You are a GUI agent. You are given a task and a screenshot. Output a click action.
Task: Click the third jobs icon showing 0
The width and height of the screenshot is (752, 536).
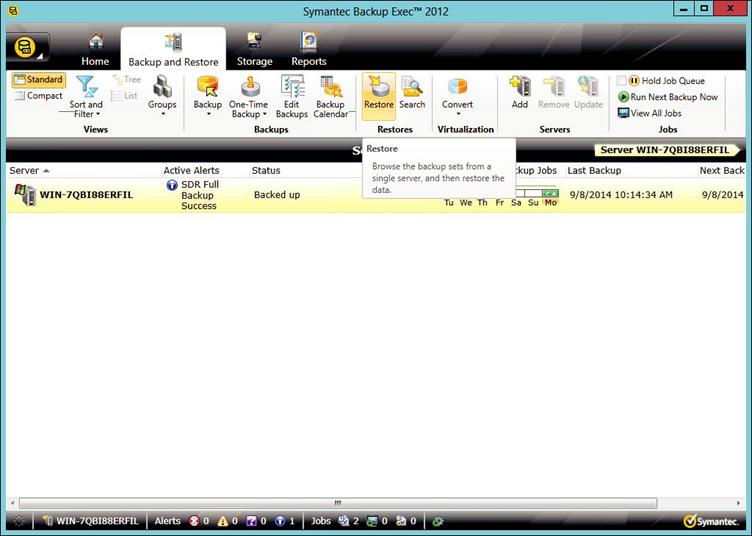pyautogui.click(x=401, y=521)
